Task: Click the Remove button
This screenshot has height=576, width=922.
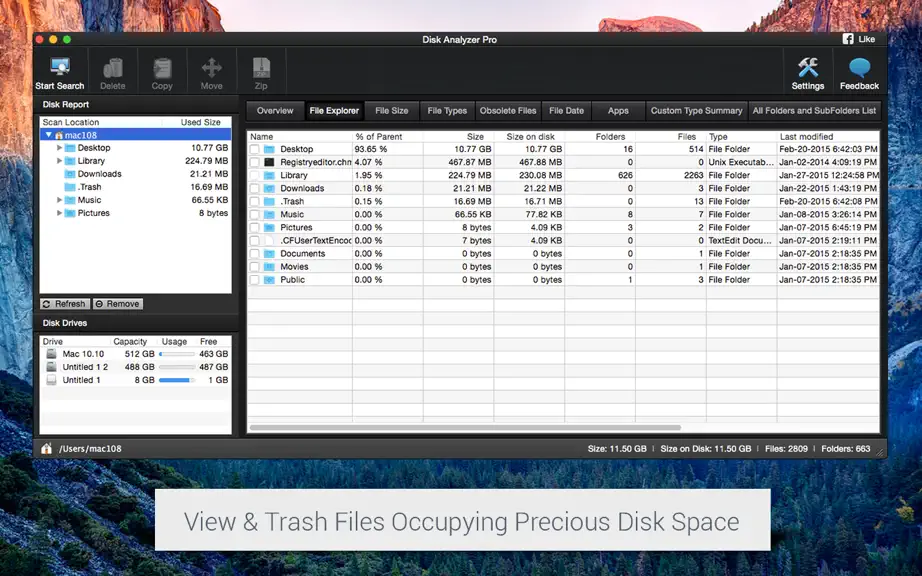Action: click(x=118, y=304)
